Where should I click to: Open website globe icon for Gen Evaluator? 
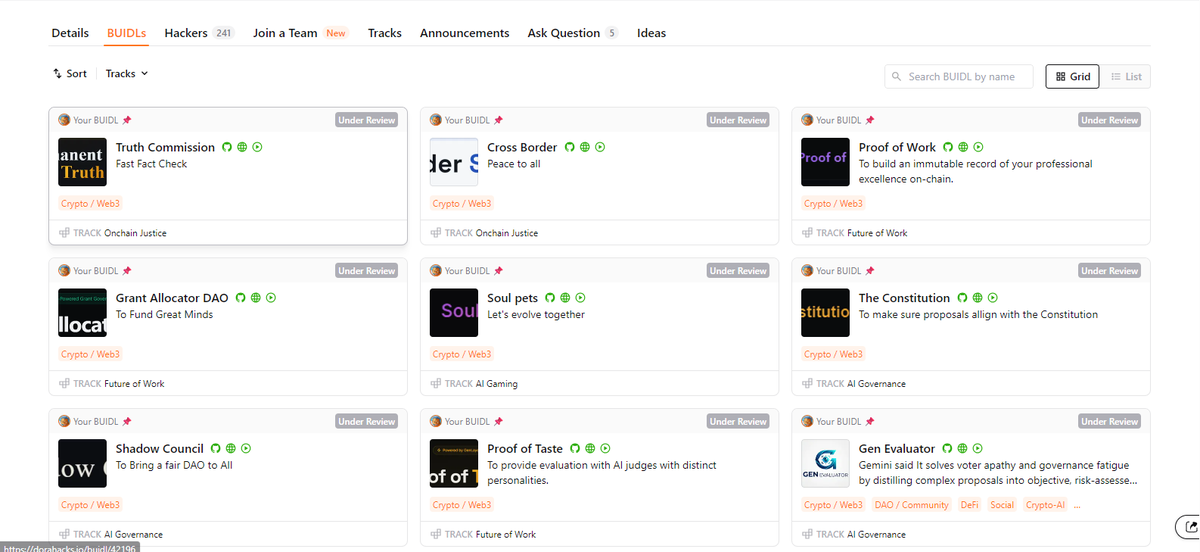pos(962,449)
